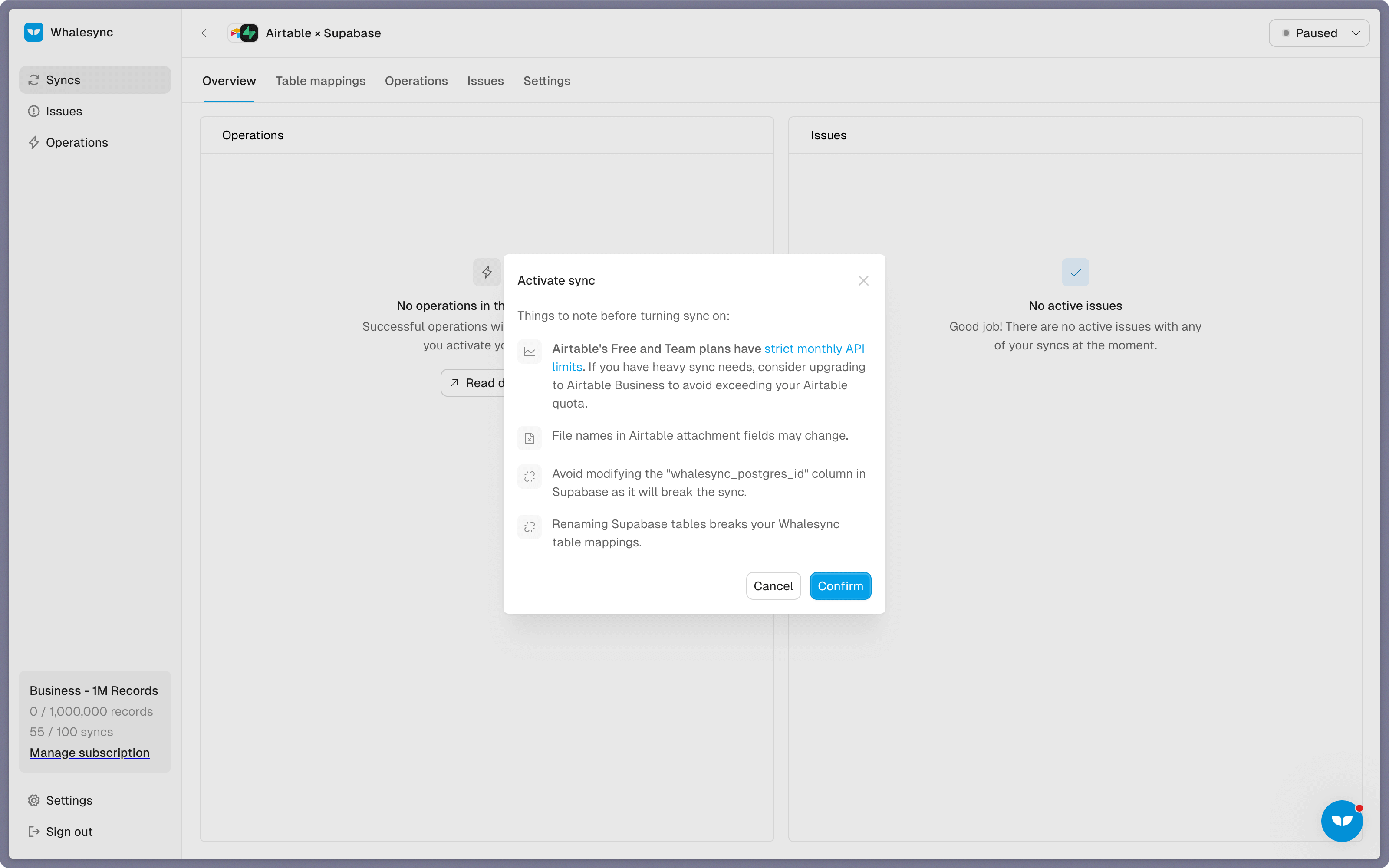Confirm activating the sync
This screenshot has height=868, width=1389.
[840, 585]
